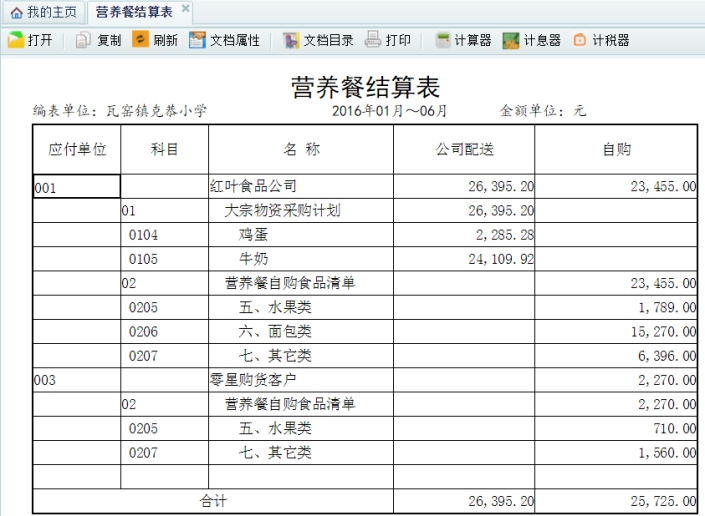Select the 六、面包类 cell

pos(301,332)
